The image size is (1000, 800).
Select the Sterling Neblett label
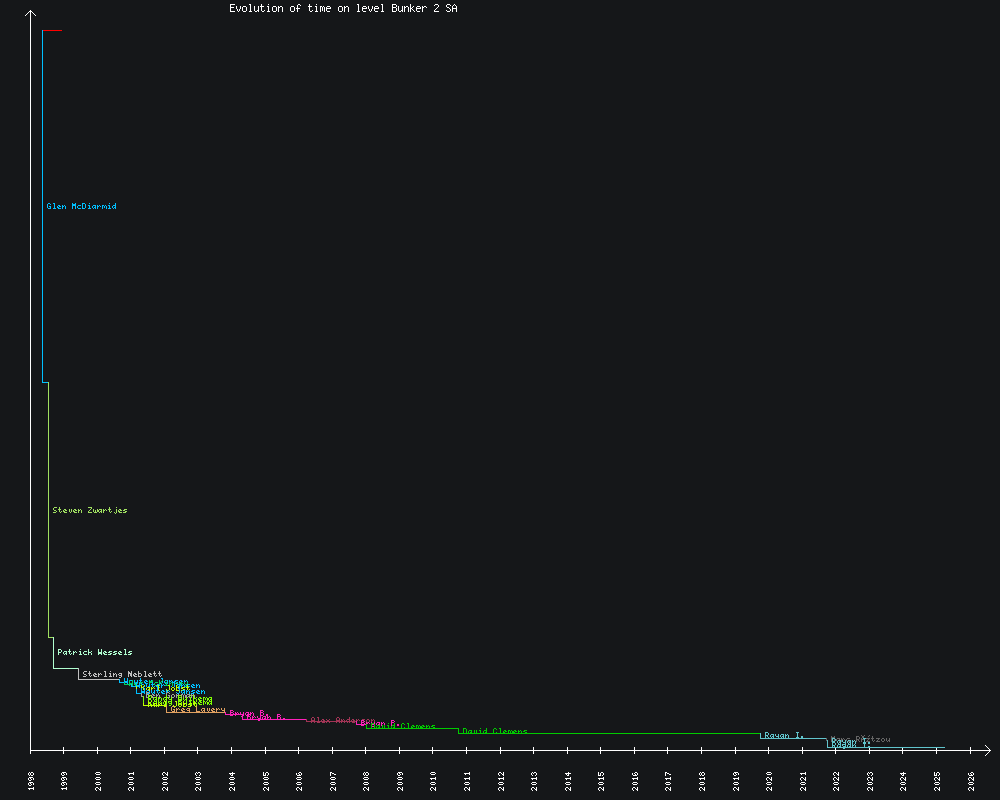(x=122, y=674)
